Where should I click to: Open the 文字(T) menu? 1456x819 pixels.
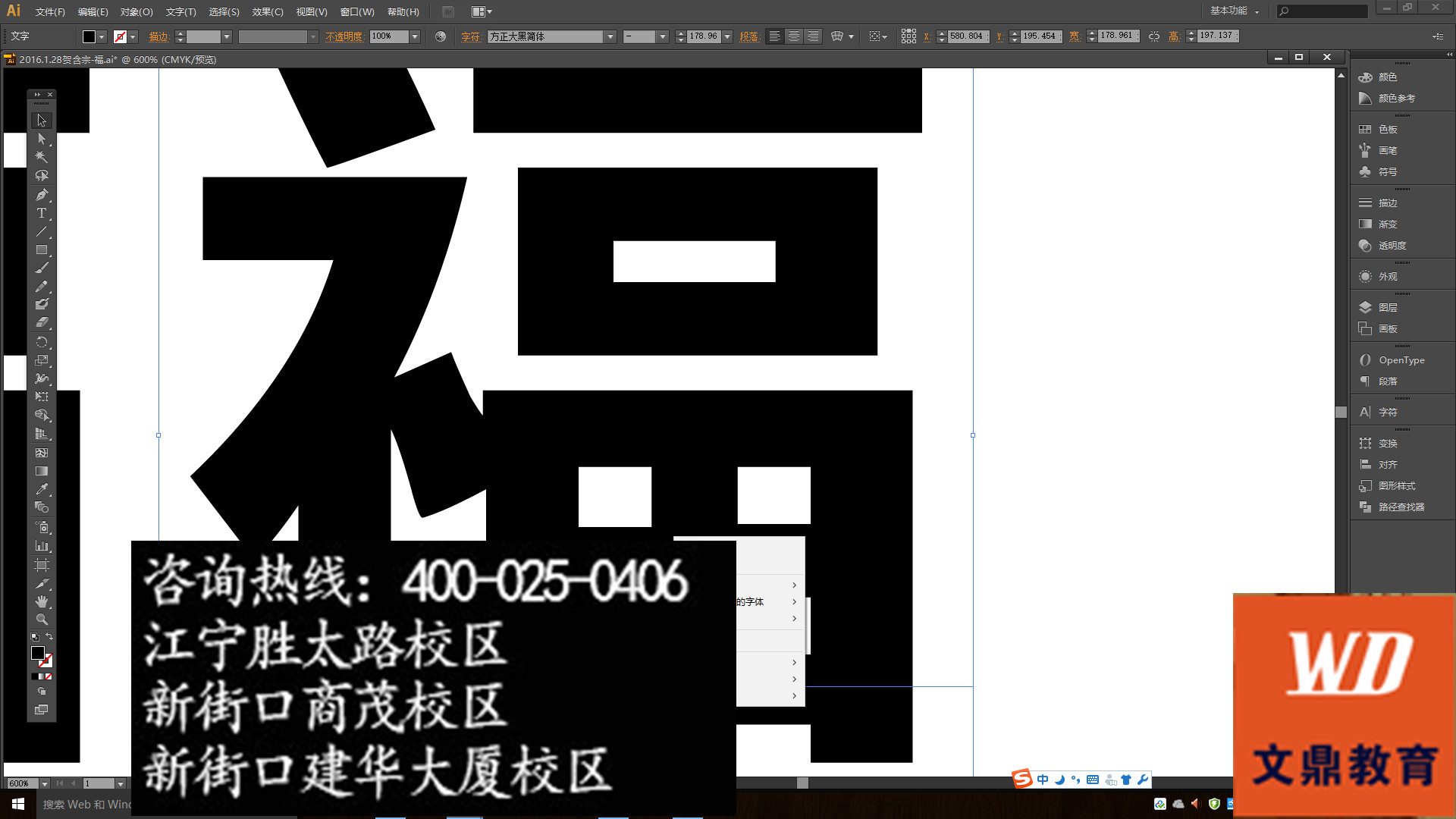tap(180, 11)
